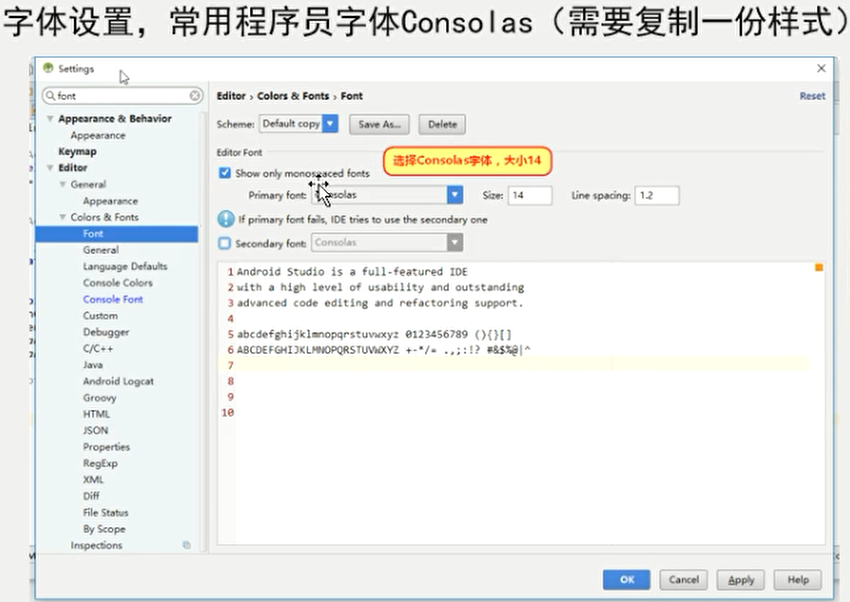Collapse the Appearance & Behavior tree node

point(50,119)
